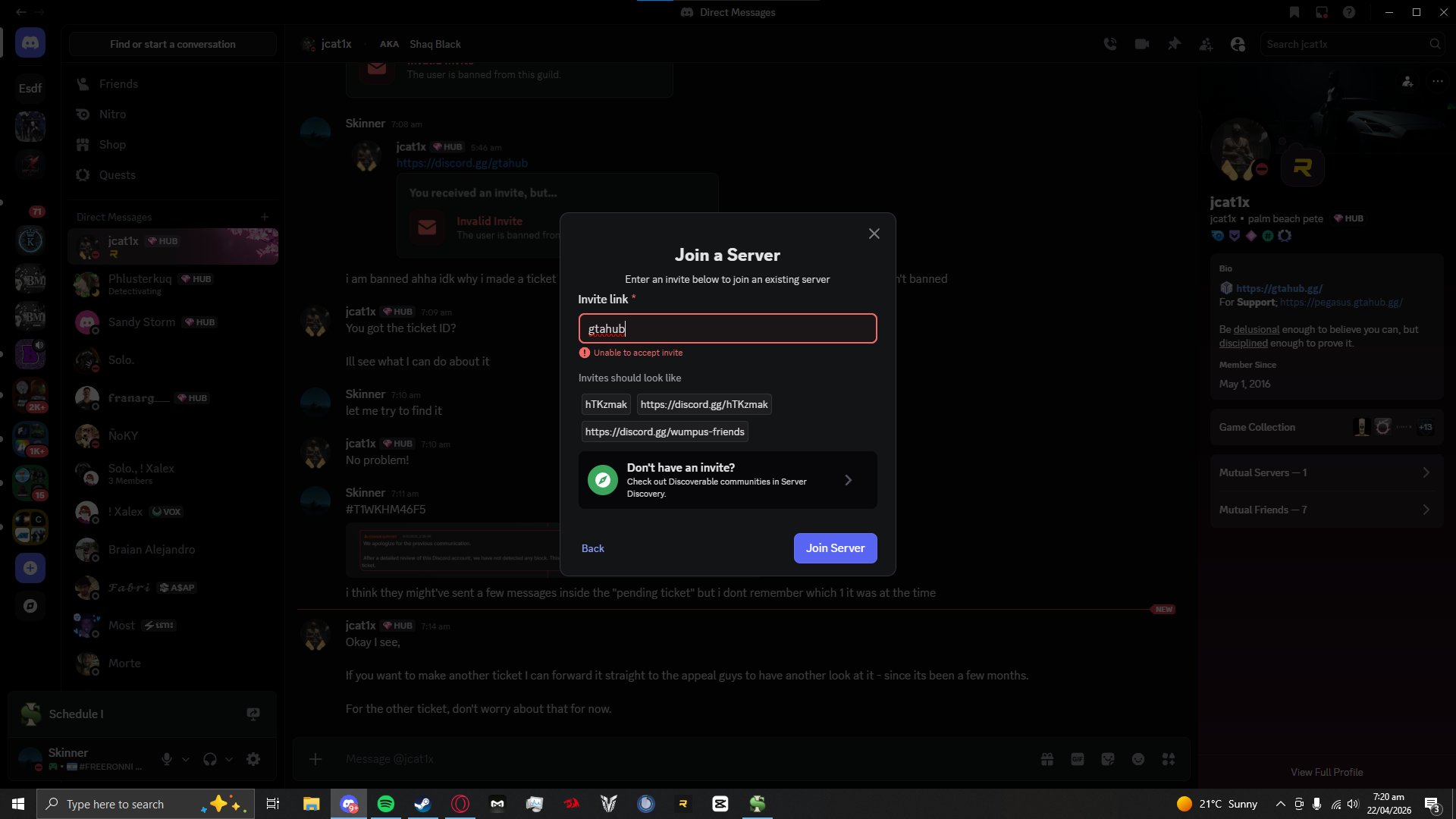Open jcat1x direct message
Image resolution: width=1456 pixels, height=819 pixels.
(173, 246)
